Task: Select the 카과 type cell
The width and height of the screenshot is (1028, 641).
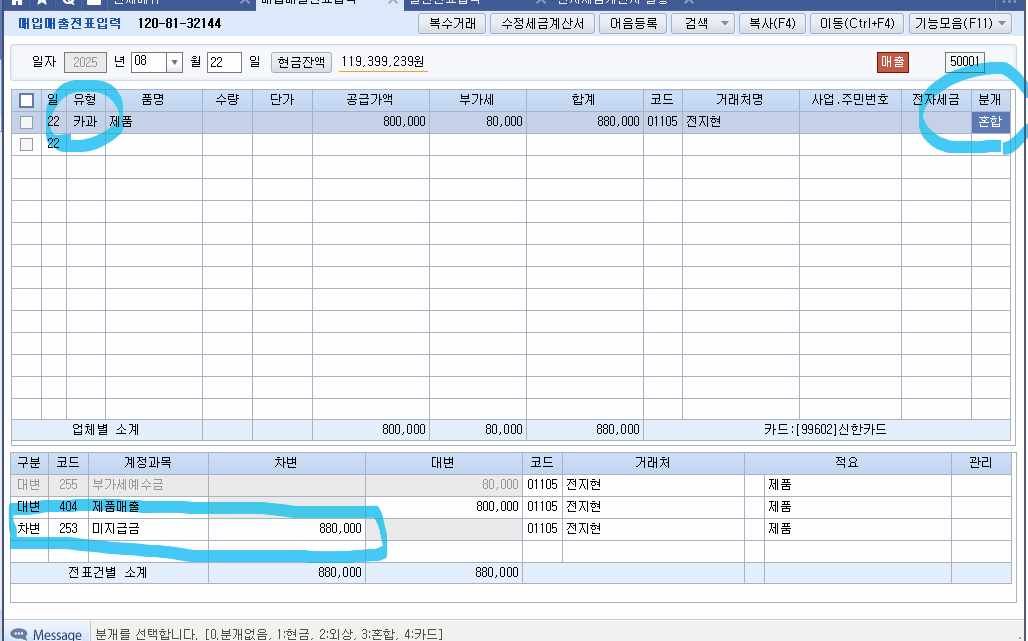Action: 85,122
